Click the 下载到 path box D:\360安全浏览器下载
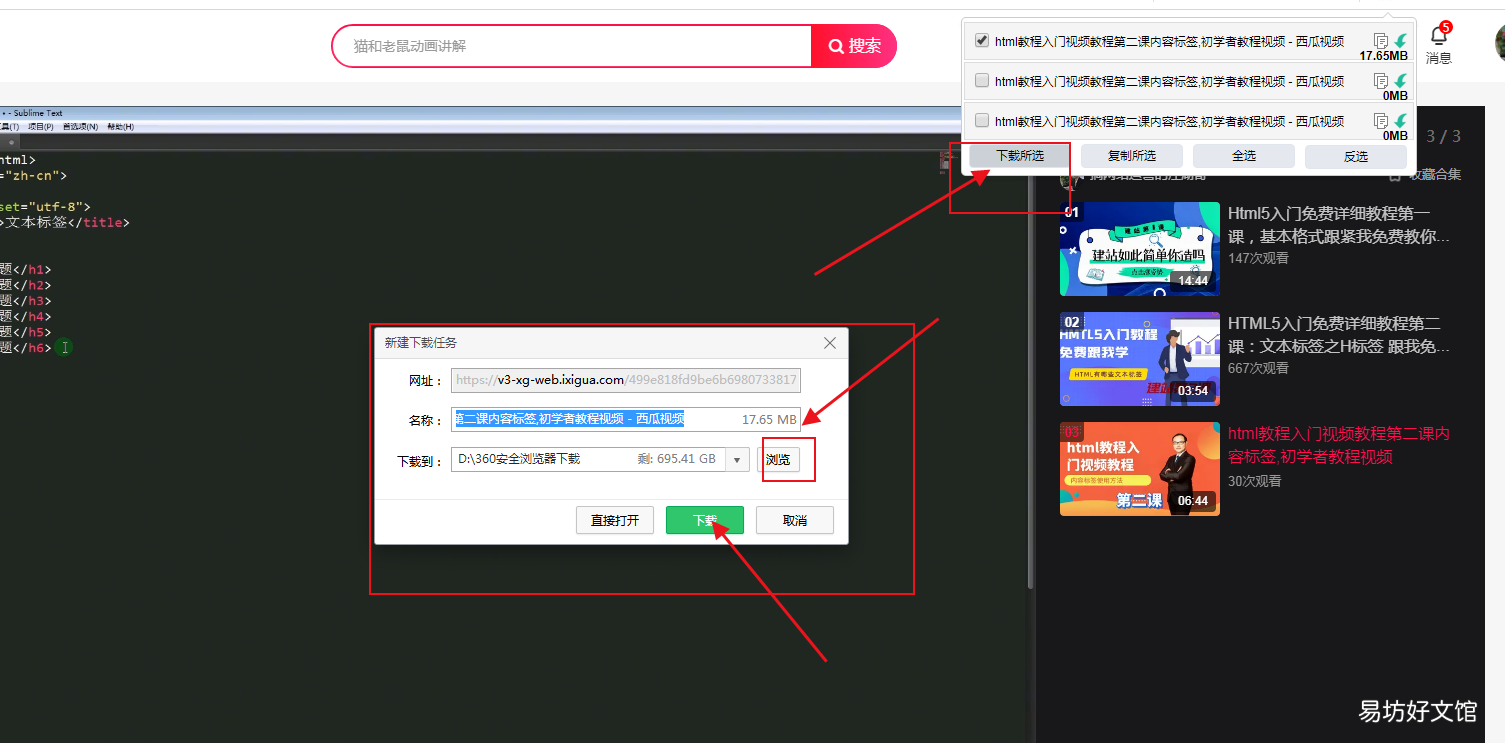Viewport: 1505px width, 743px height. tap(590, 459)
